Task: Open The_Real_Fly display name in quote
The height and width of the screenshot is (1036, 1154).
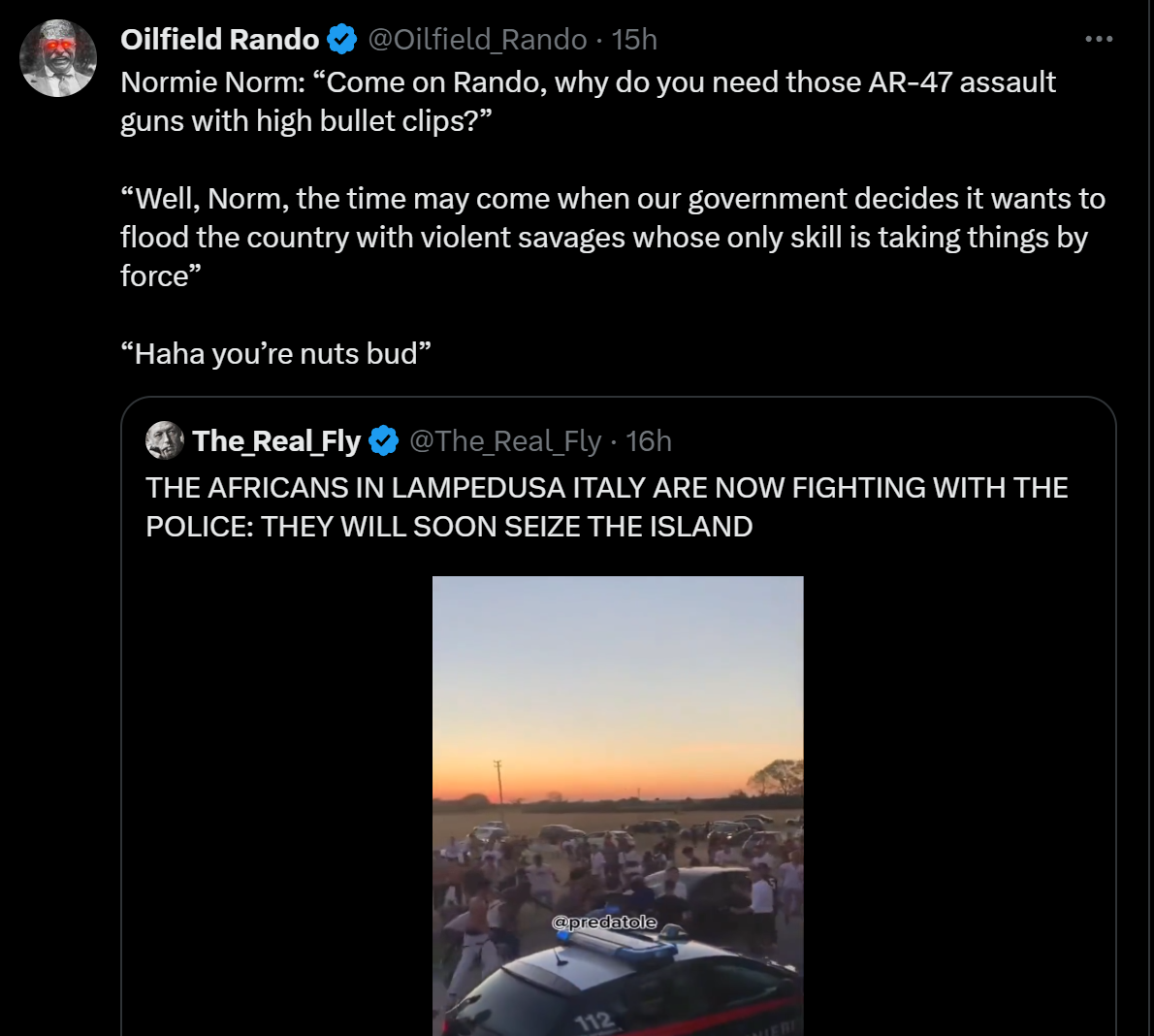Action: [x=276, y=441]
